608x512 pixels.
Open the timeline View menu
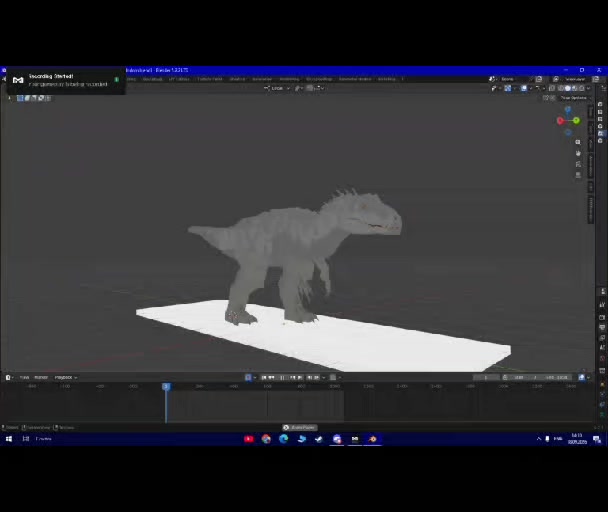24,377
